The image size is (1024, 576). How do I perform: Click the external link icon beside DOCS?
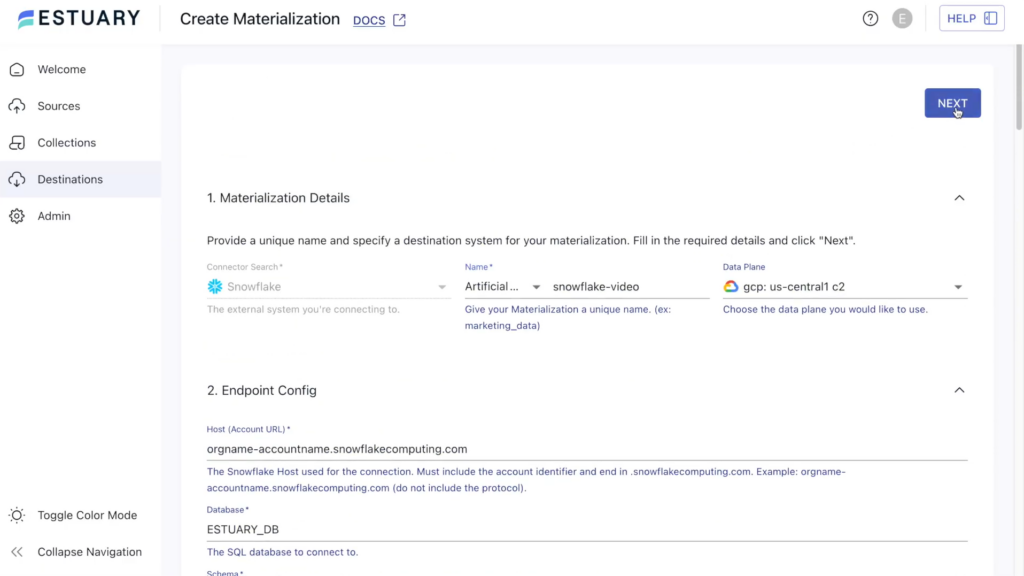click(x=399, y=20)
